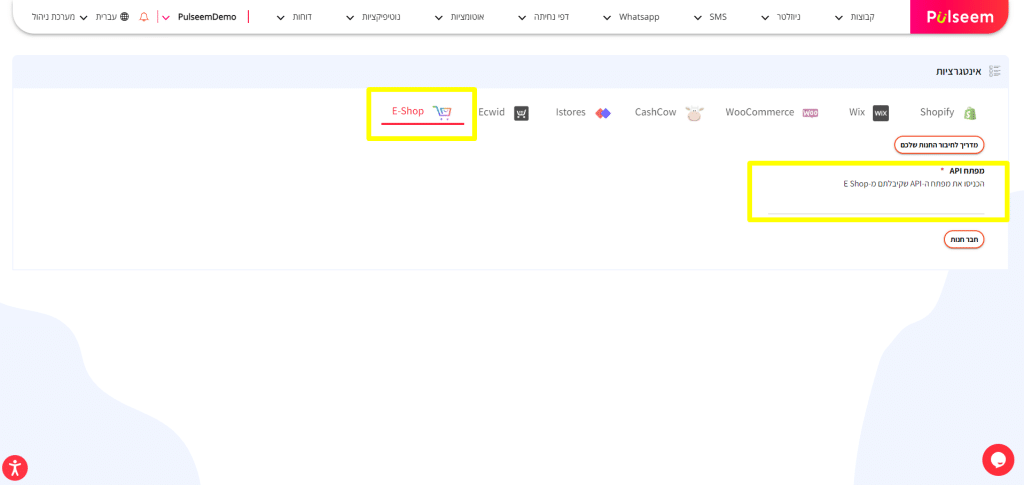Click the מפתח API label
This screenshot has height=485, width=1024.
click(967, 170)
